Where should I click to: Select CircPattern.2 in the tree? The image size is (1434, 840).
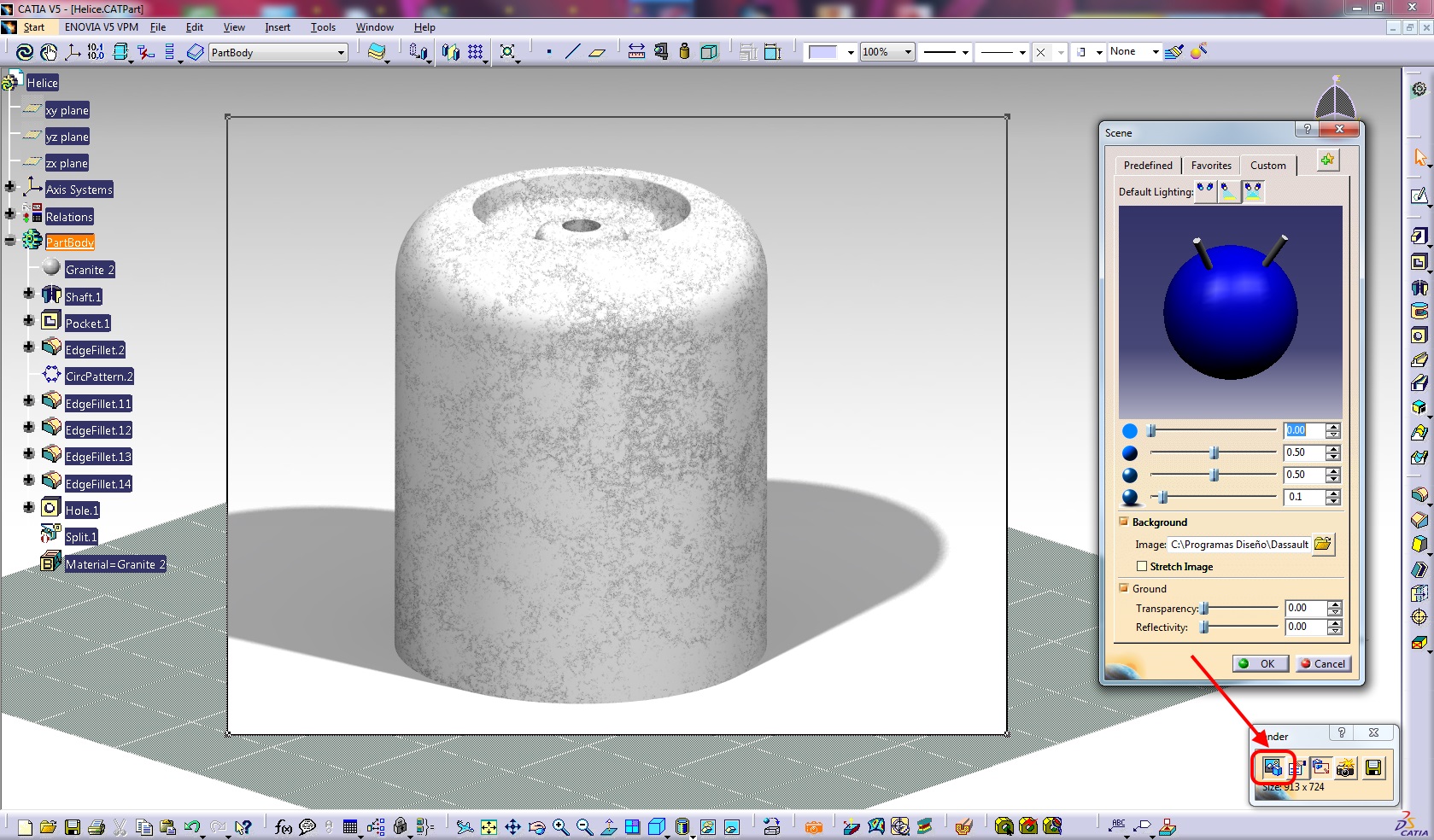tap(99, 376)
